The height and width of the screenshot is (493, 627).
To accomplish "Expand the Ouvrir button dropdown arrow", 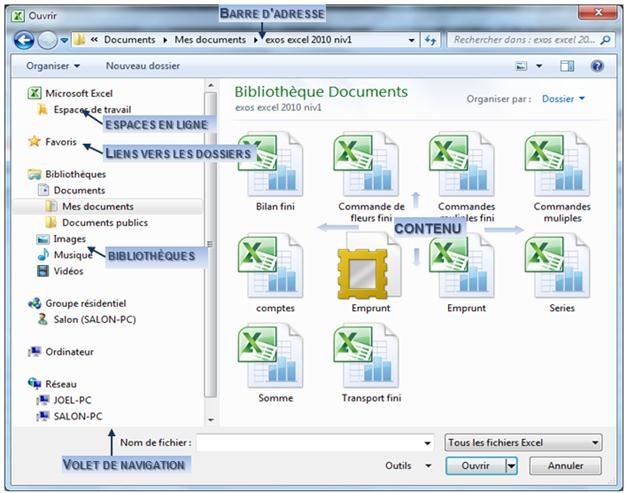I will 511,466.
